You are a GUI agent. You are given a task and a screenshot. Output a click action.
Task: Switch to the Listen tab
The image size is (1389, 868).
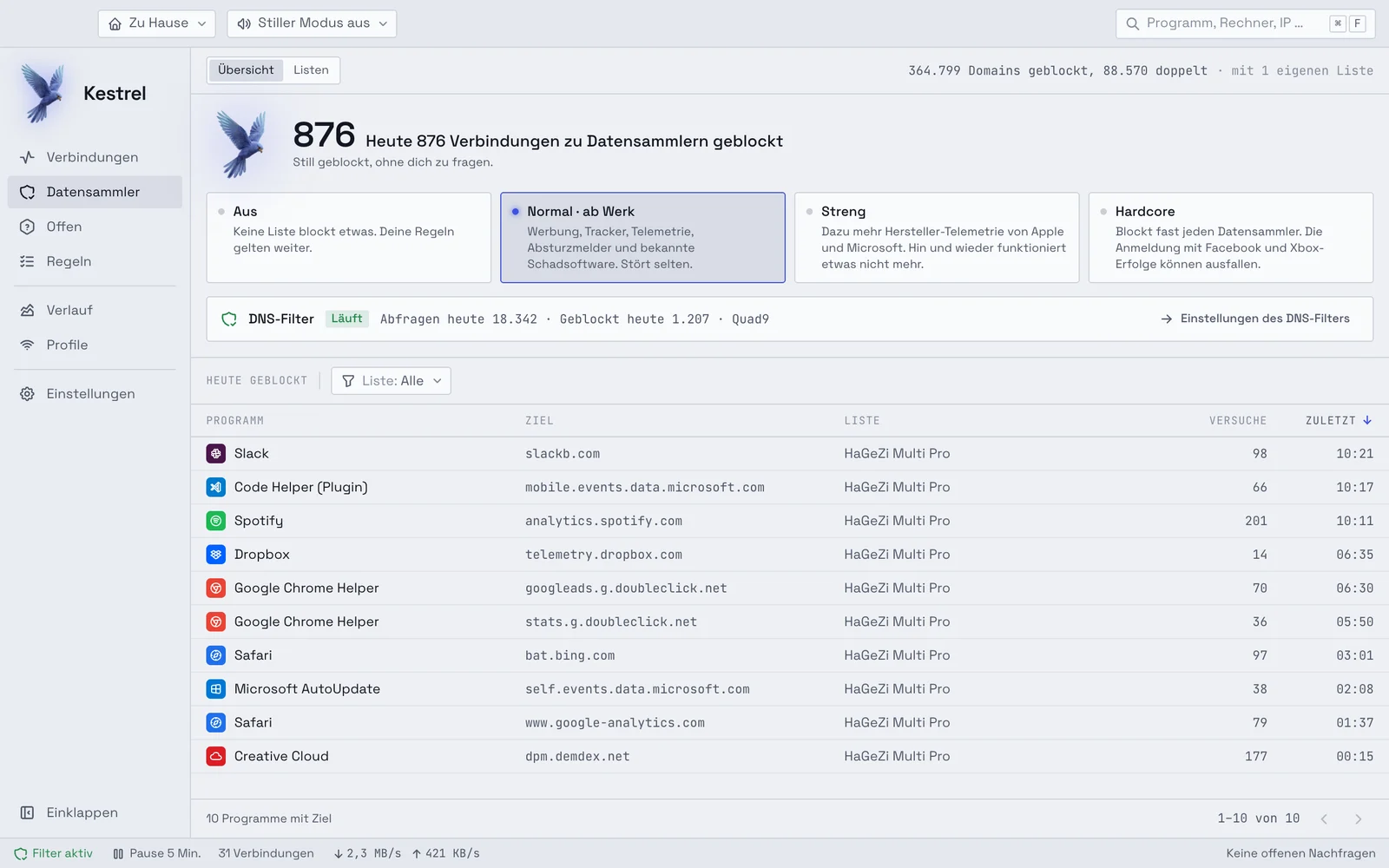point(311,70)
